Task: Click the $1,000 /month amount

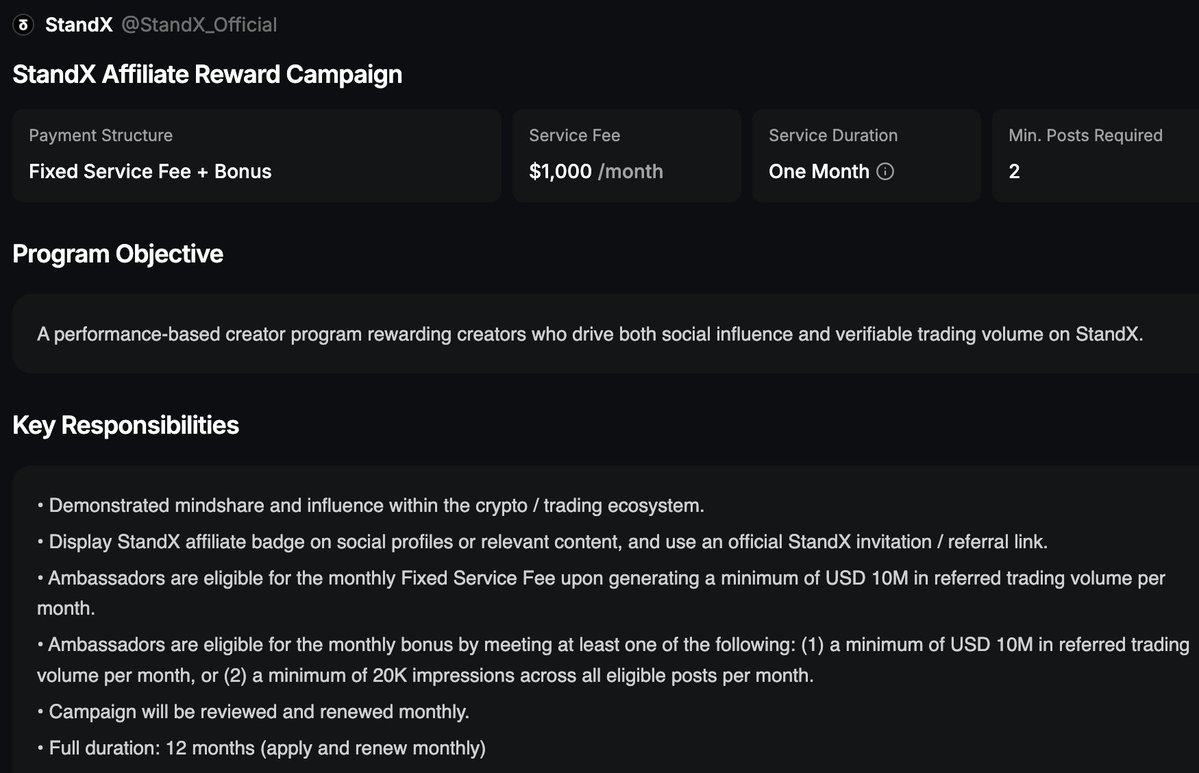Action: 596,171
